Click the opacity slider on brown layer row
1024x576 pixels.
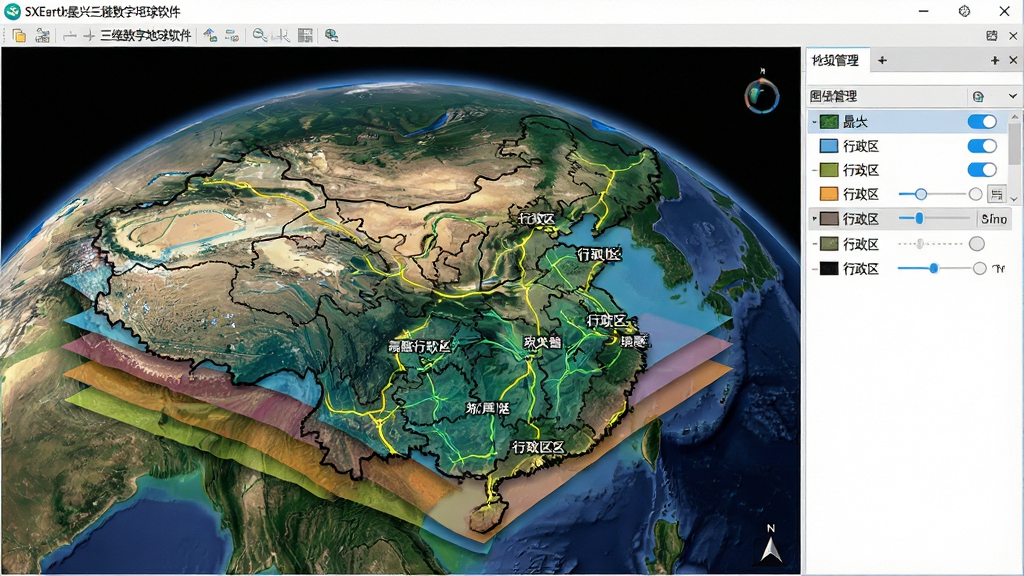click(x=934, y=219)
